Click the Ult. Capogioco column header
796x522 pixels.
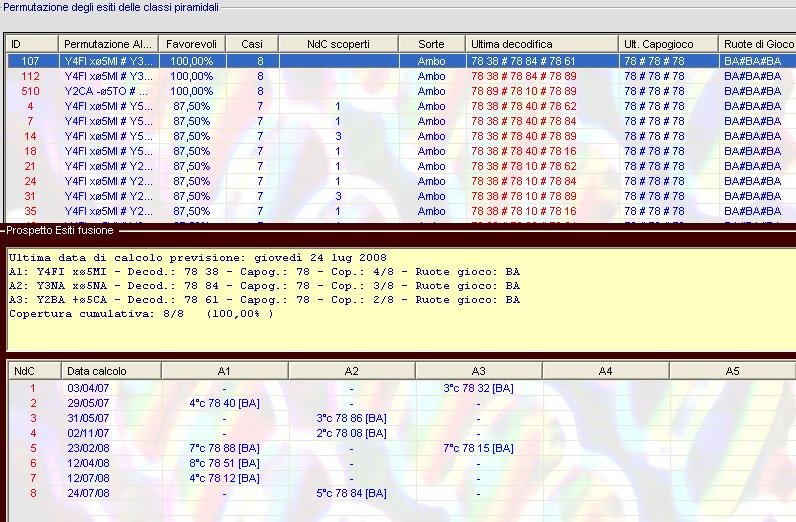click(668, 44)
